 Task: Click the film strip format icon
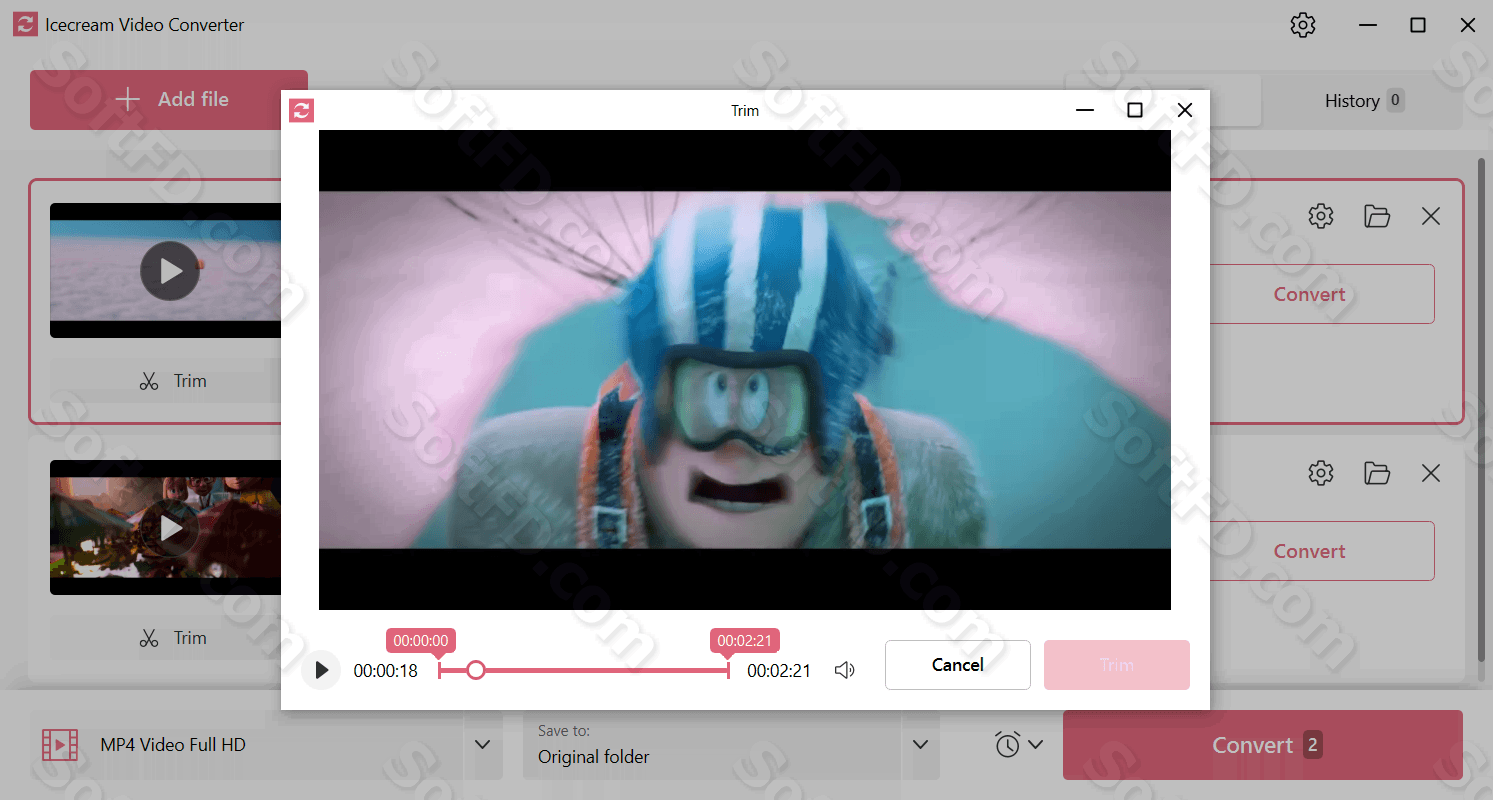click(x=60, y=745)
